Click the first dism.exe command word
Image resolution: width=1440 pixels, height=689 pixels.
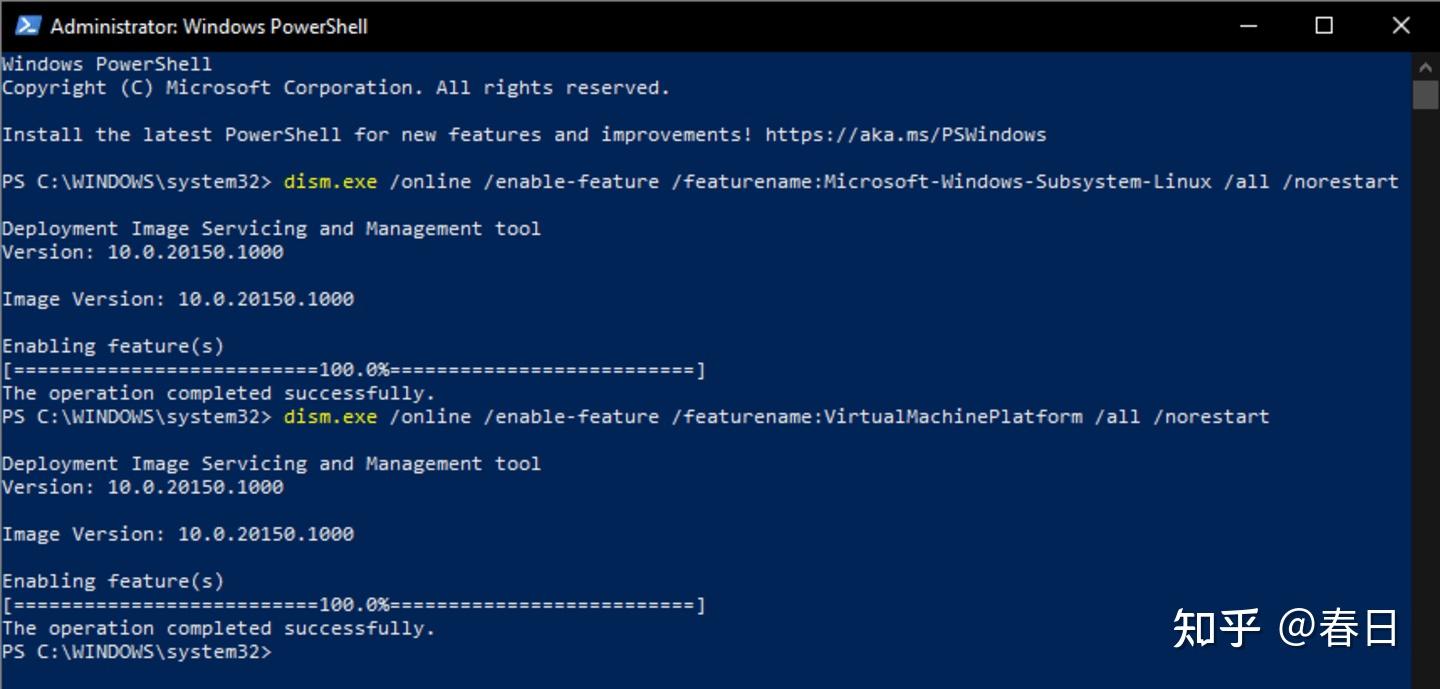330,182
